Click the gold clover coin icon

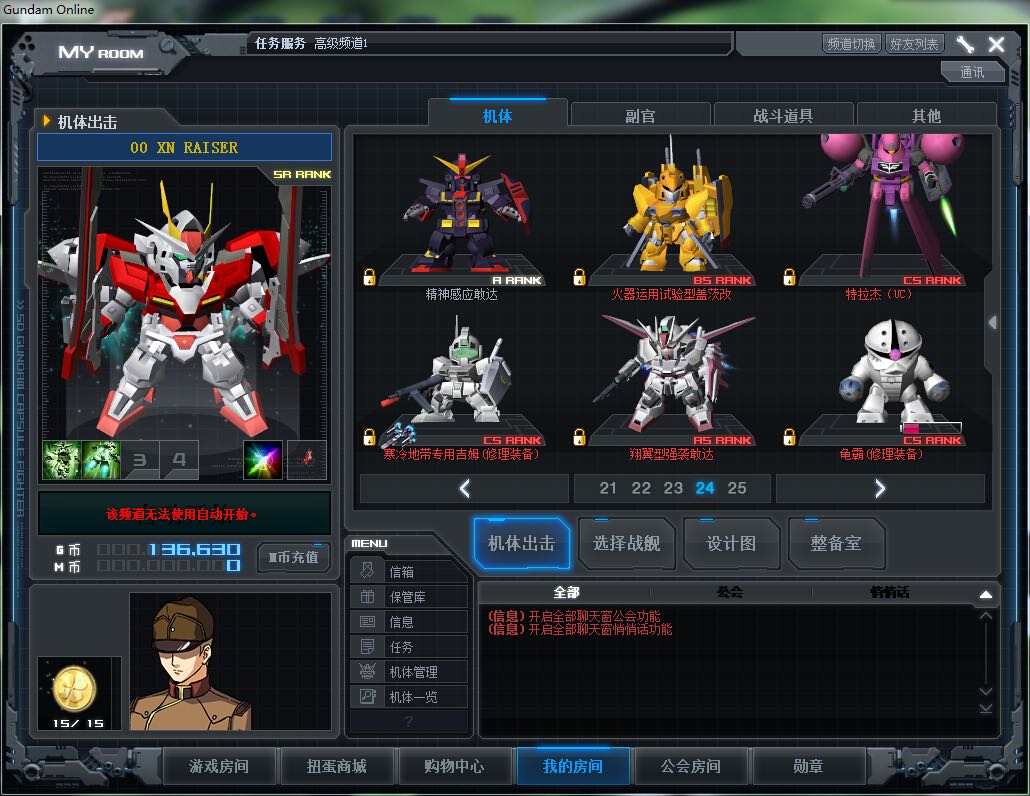point(74,688)
